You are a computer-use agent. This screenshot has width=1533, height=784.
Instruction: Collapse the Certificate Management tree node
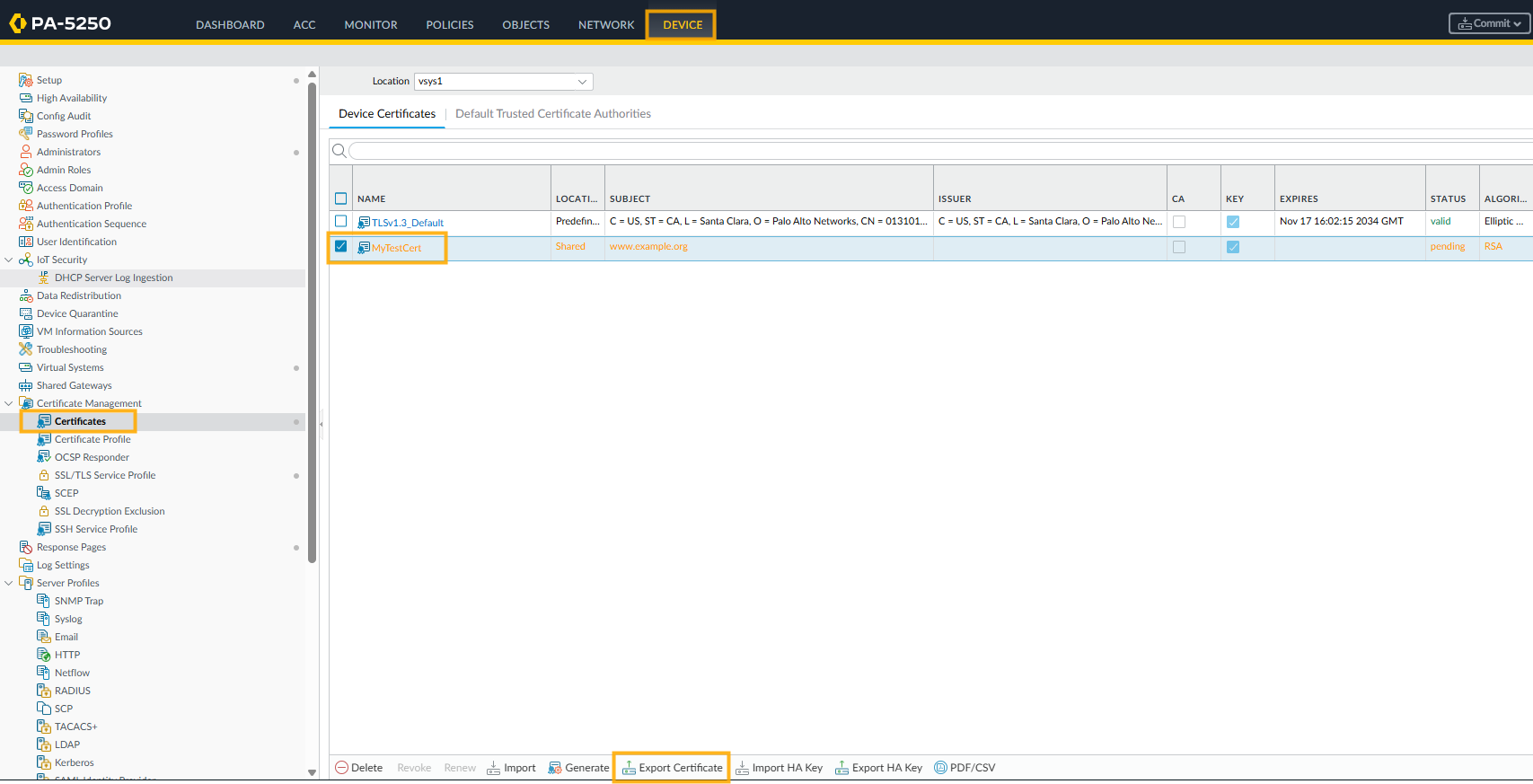tap(9, 403)
